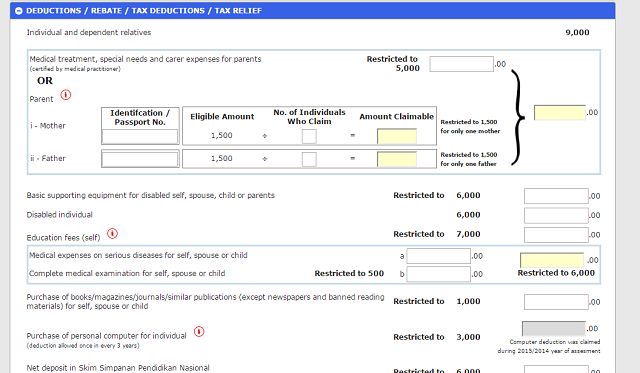Click the 'No. of Individuals Who Claim' column header
Image resolution: width=640 pixels, height=373 pixels.
[x=309, y=117]
